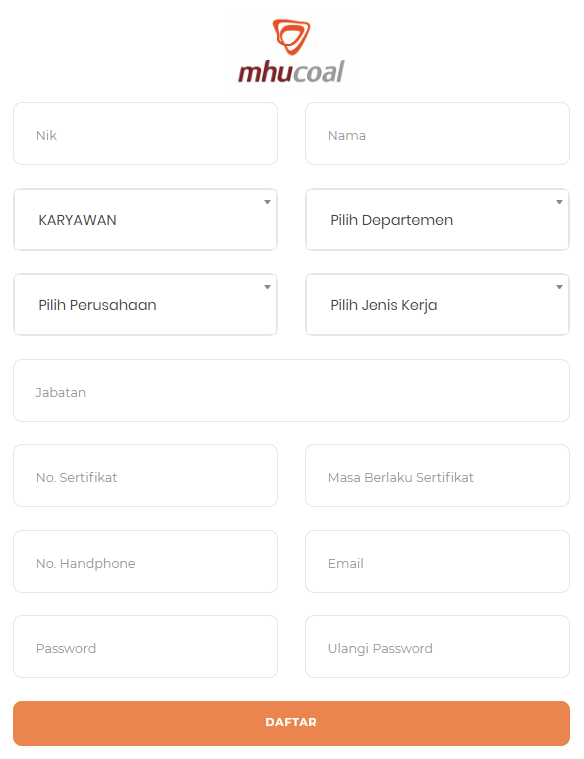Open the Pilih Jenis Kerja combo box
Screen dimensions: 584x759
[437, 304]
